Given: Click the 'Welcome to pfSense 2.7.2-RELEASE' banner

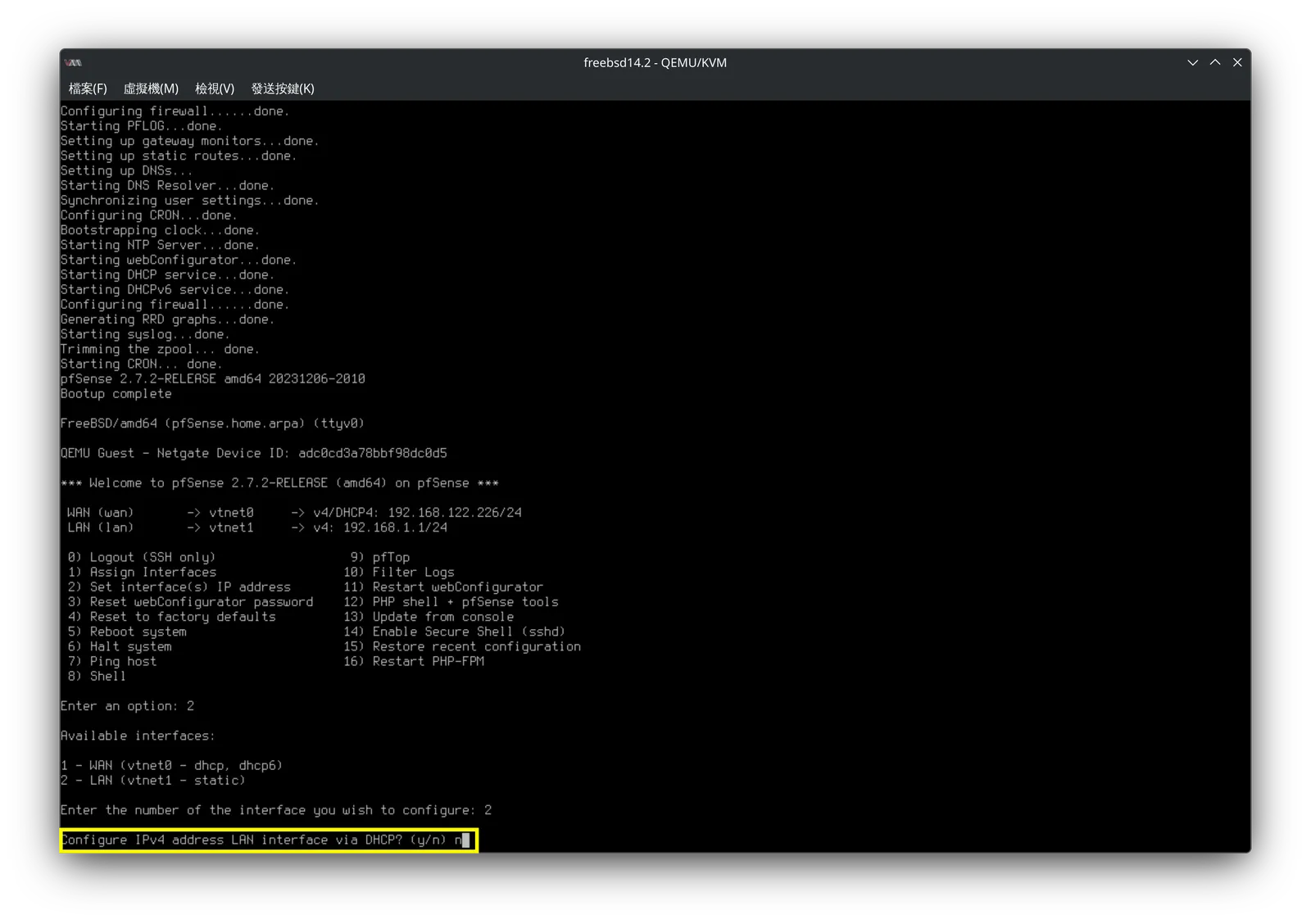Looking at the screenshot, I should click(279, 482).
